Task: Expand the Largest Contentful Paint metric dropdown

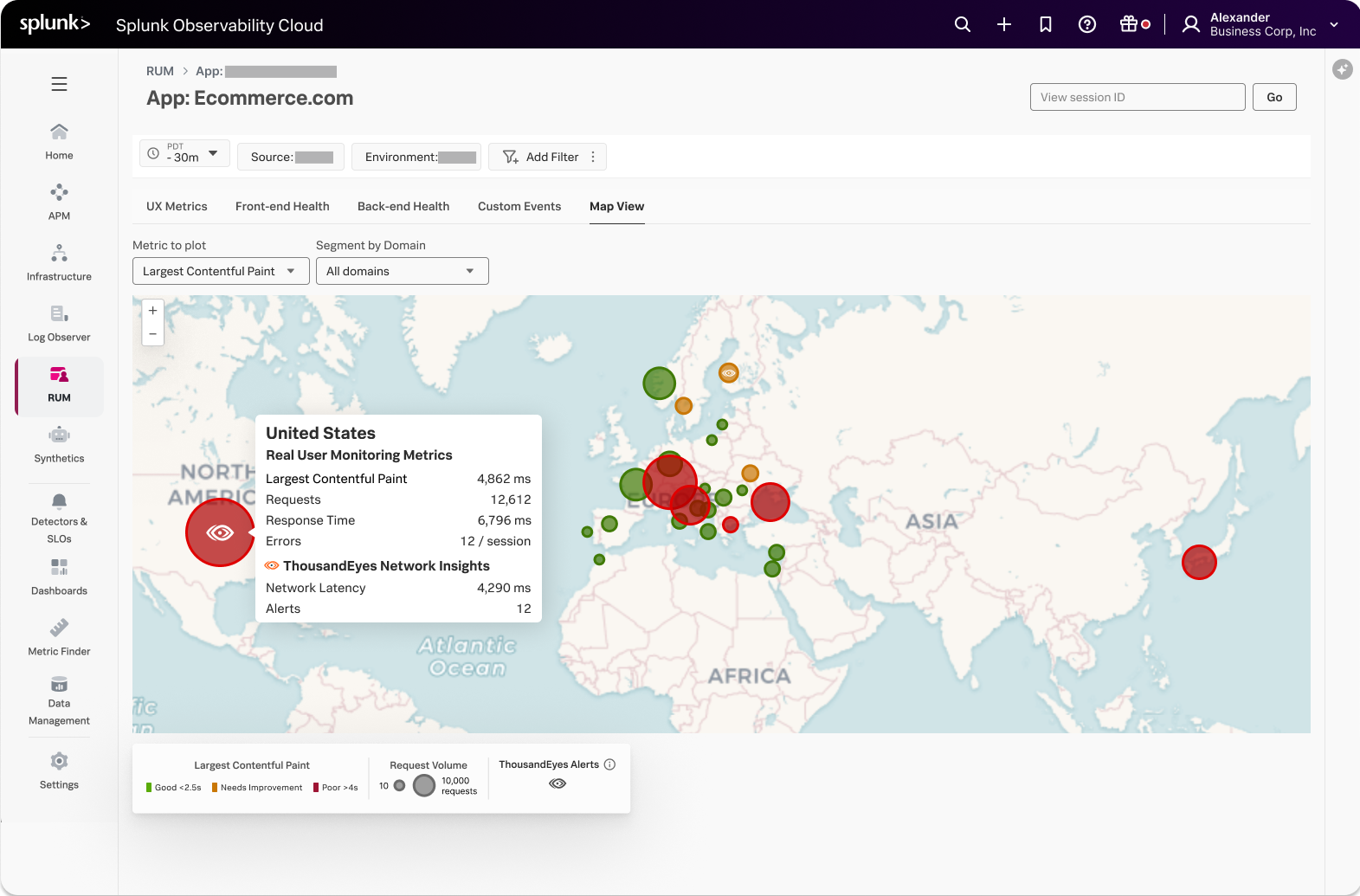Action: (221, 271)
